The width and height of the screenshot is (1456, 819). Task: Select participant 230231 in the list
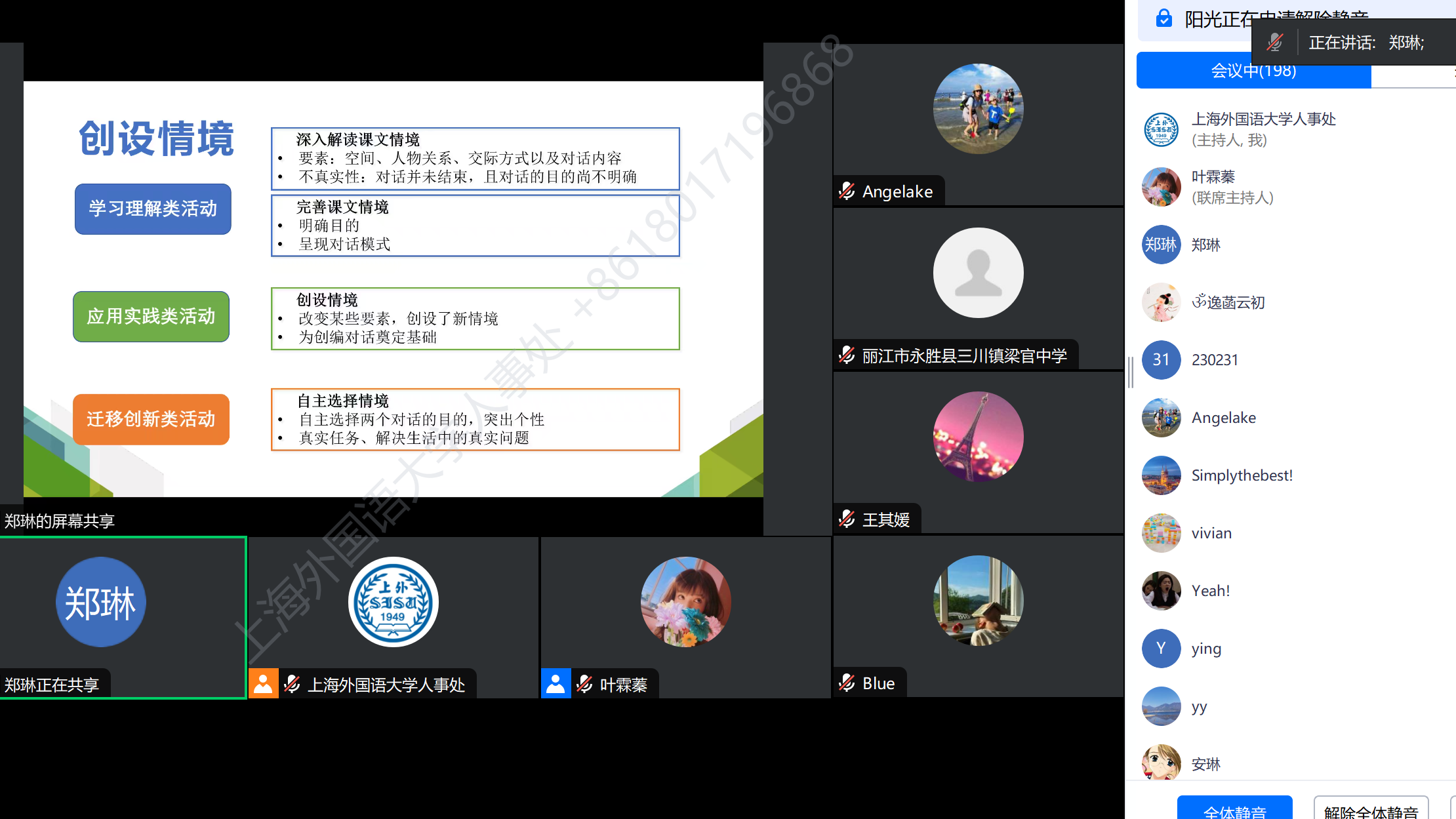click(1215, 359)
